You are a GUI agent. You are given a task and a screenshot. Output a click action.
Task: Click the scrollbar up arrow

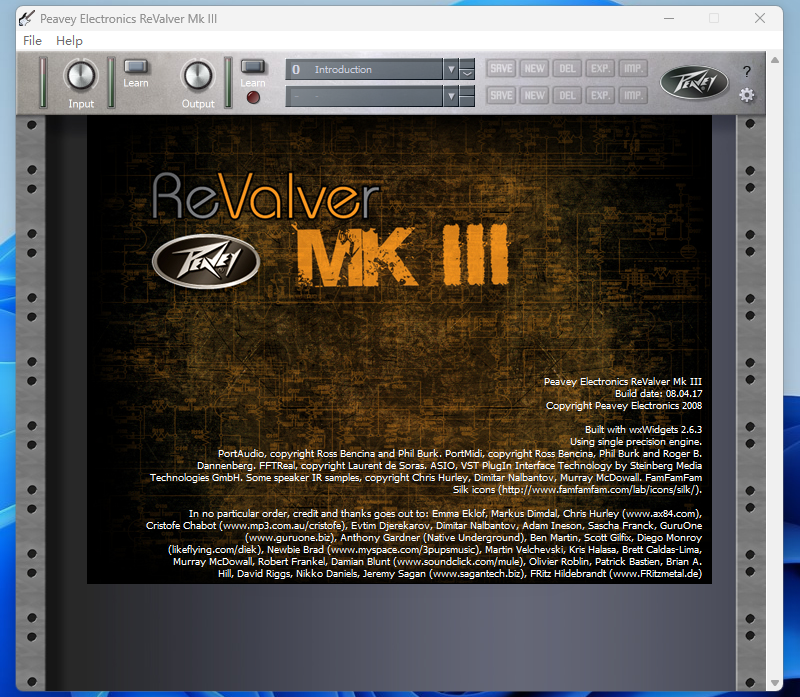775,60
